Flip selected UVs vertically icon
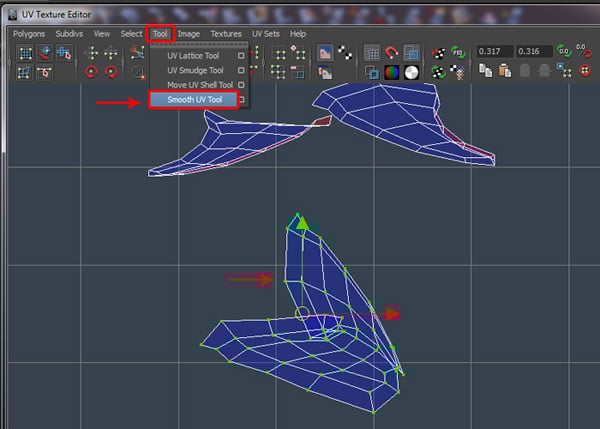 pyautogui.click(x=111, y=53)
